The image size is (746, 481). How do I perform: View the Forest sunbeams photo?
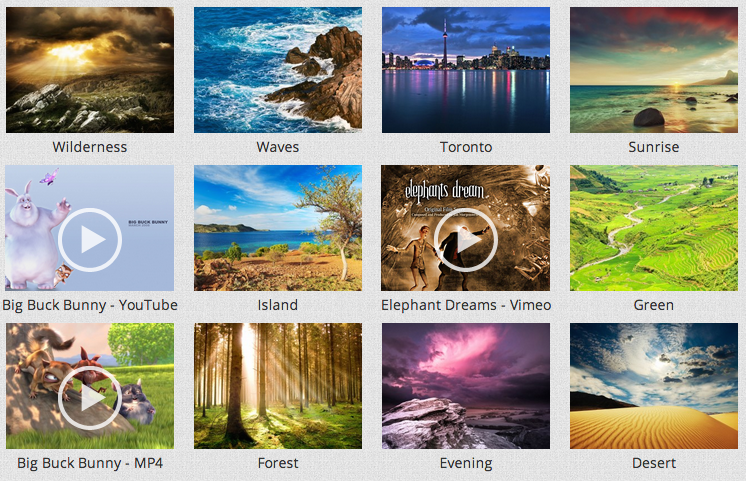[x=278, y=386]
